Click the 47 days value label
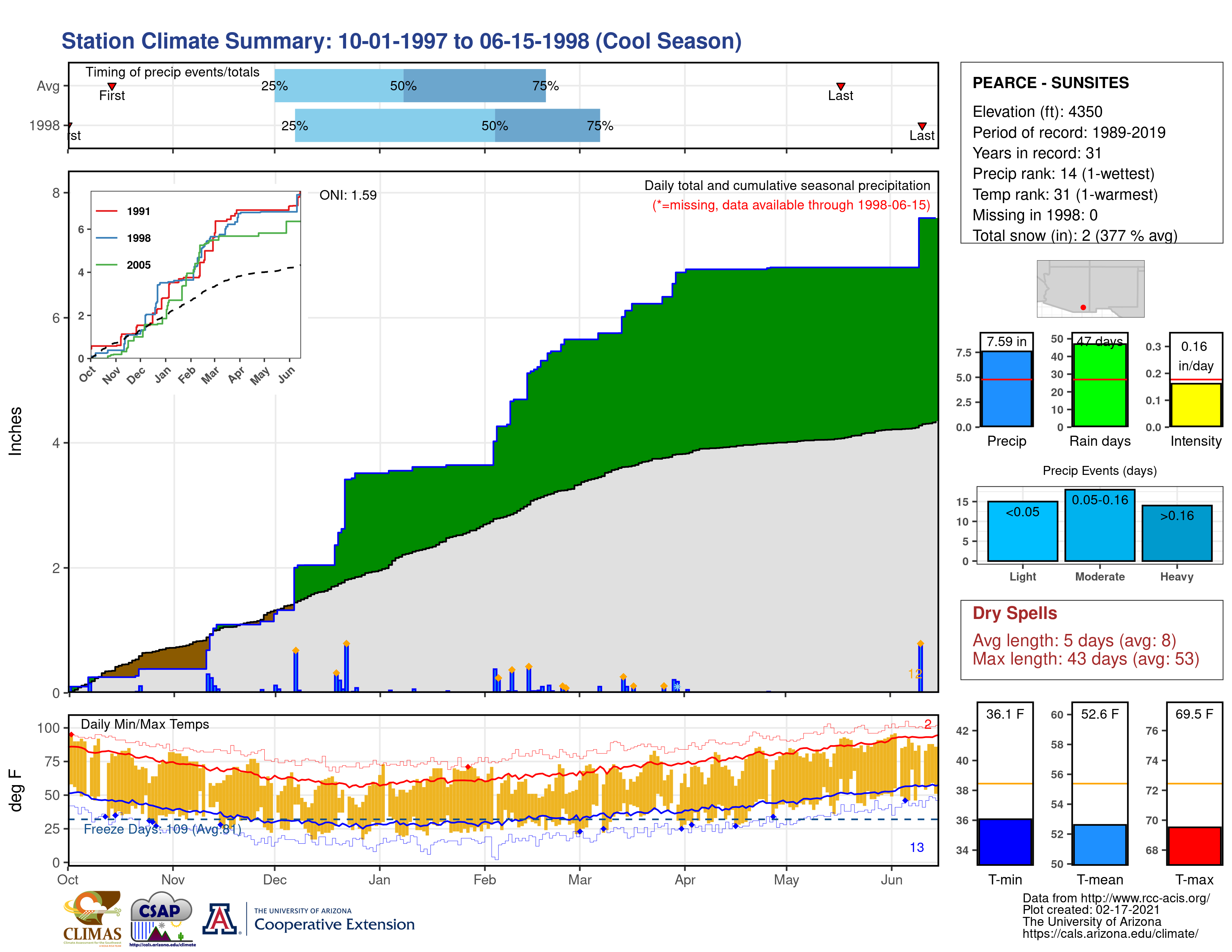The height and width of the screenshot is (952, 1232). tap(1099, 342)
